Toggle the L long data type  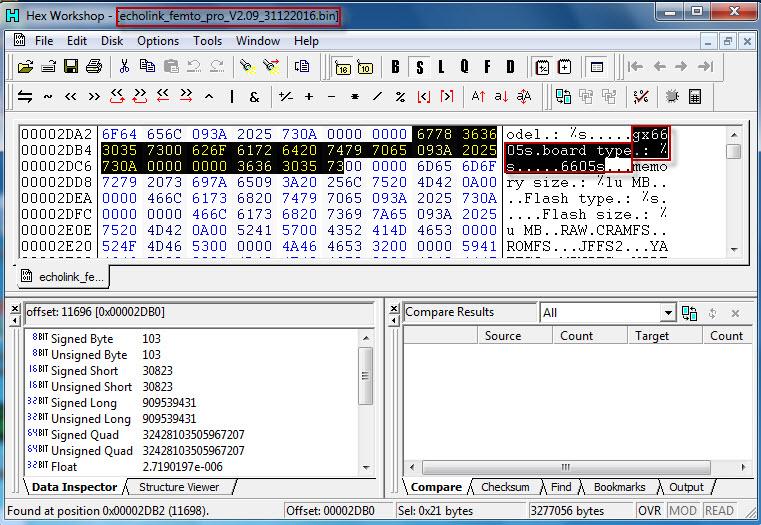(441, 67)
